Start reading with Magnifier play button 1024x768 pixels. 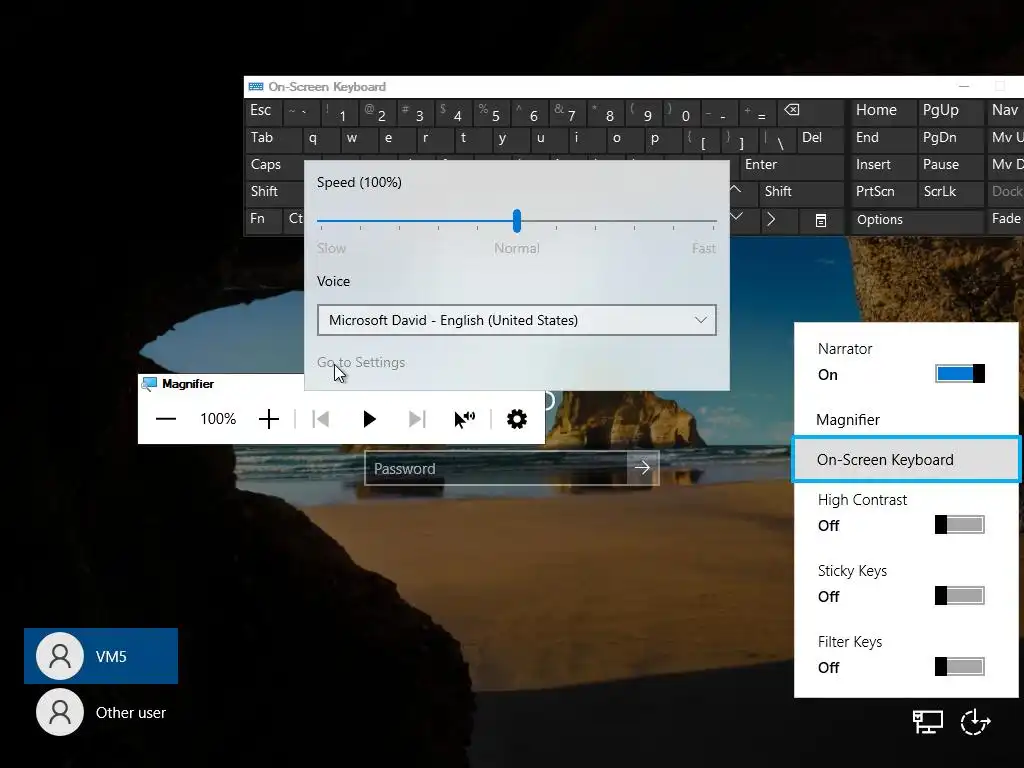tap(369, 419)
